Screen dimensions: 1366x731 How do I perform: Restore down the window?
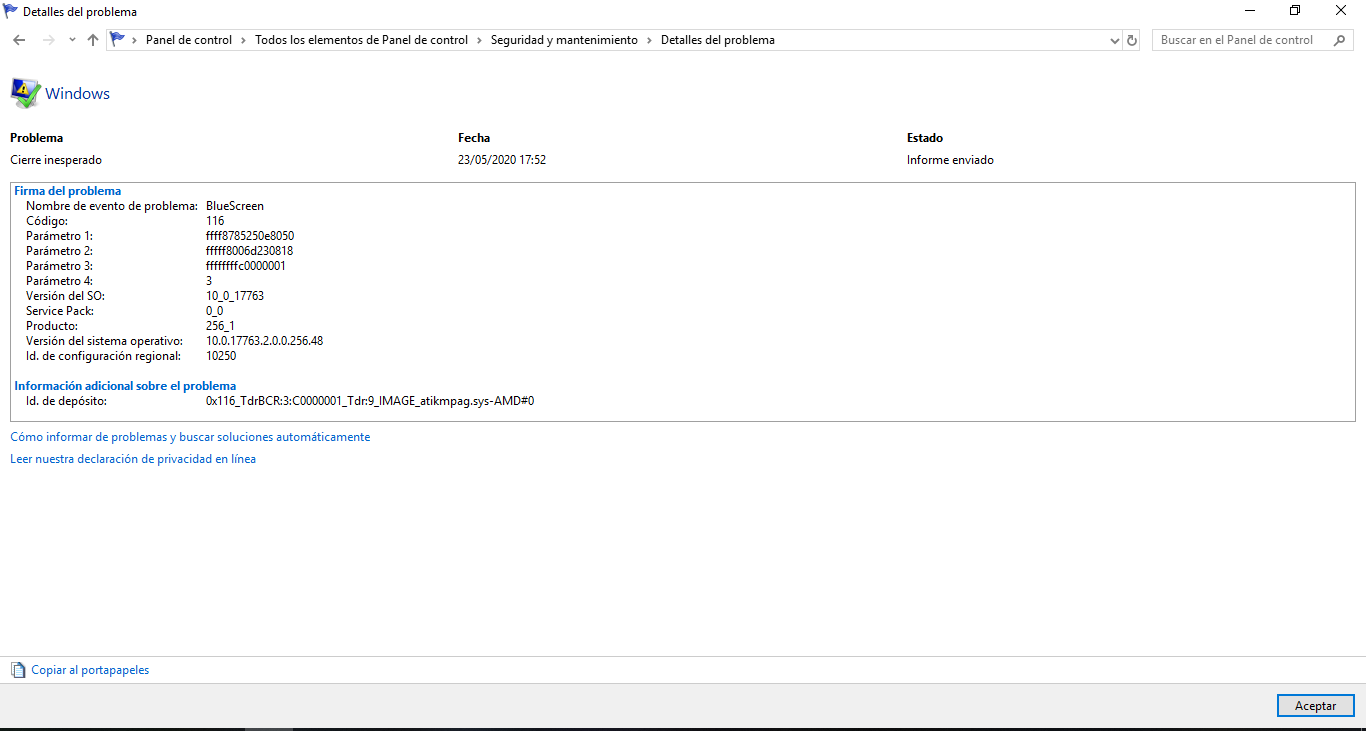pyautogui.click(x=1295, y=10)
